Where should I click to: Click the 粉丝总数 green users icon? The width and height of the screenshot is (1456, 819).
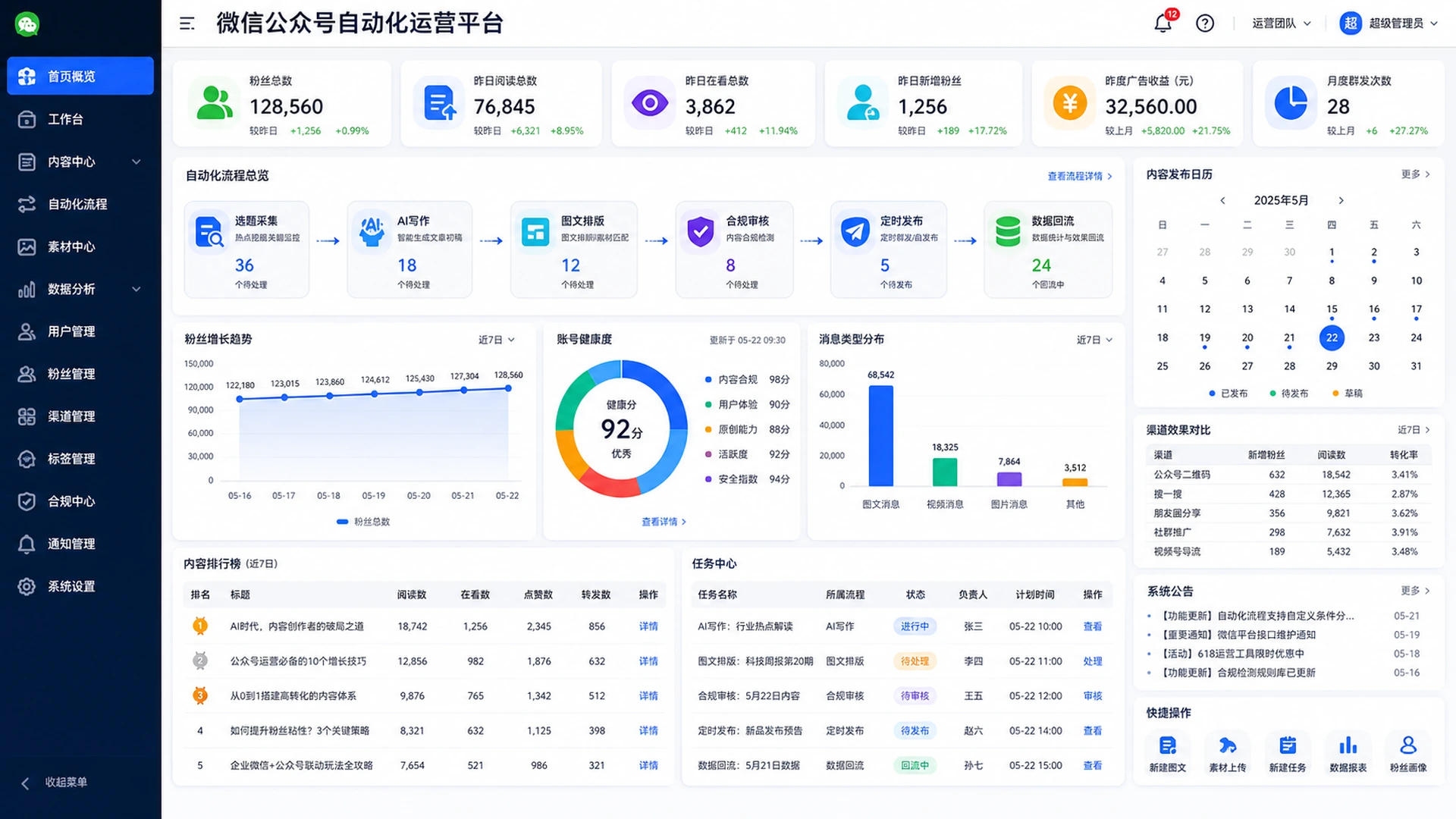click(x=215, y=103)
